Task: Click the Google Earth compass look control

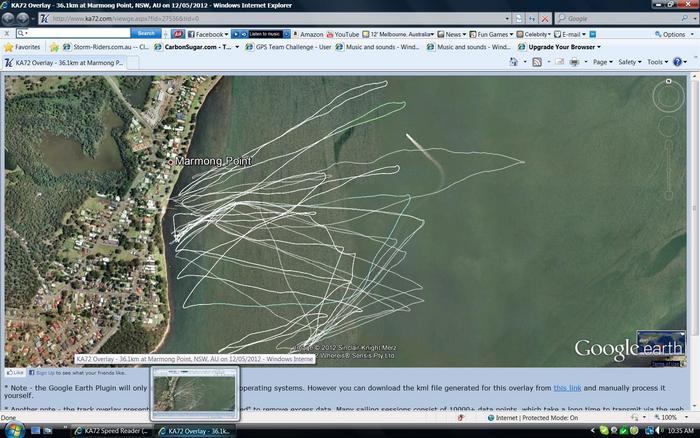Action: 668,95
